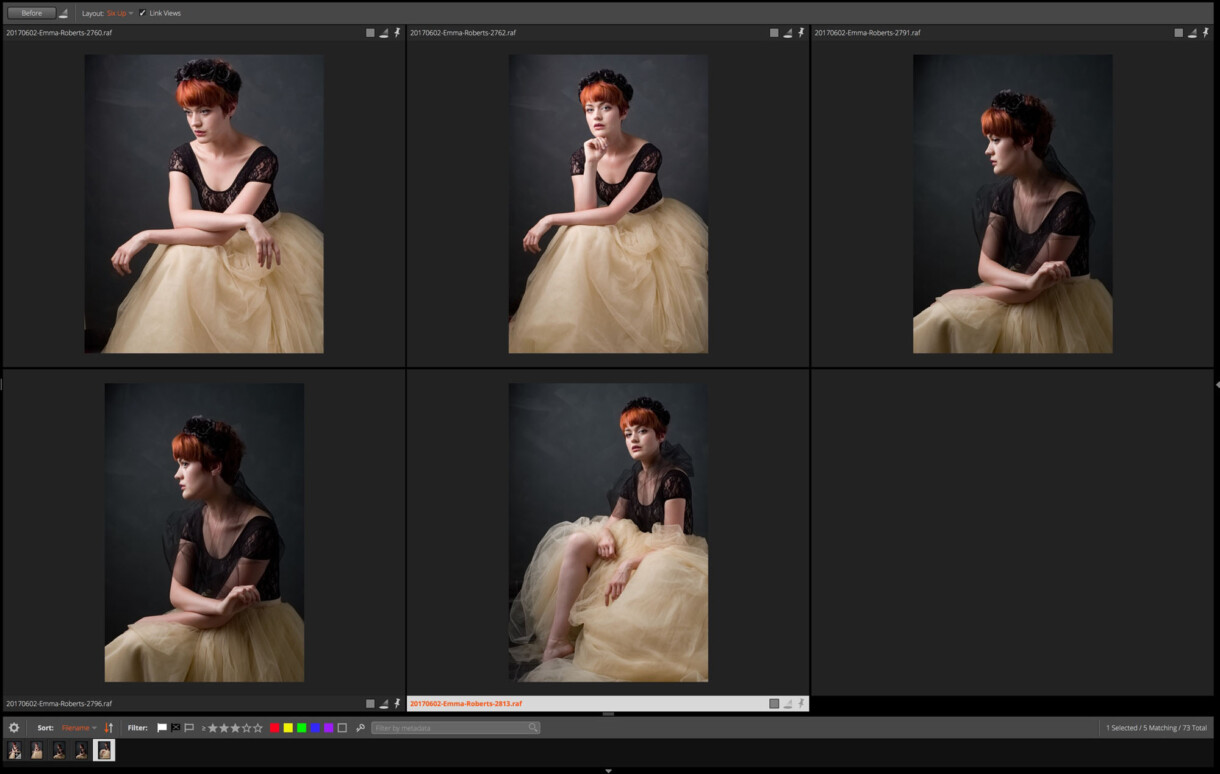Click the gear settings icon in bottom toolbar
This screenshot has height=774, width=1220.
pos(15,727)
